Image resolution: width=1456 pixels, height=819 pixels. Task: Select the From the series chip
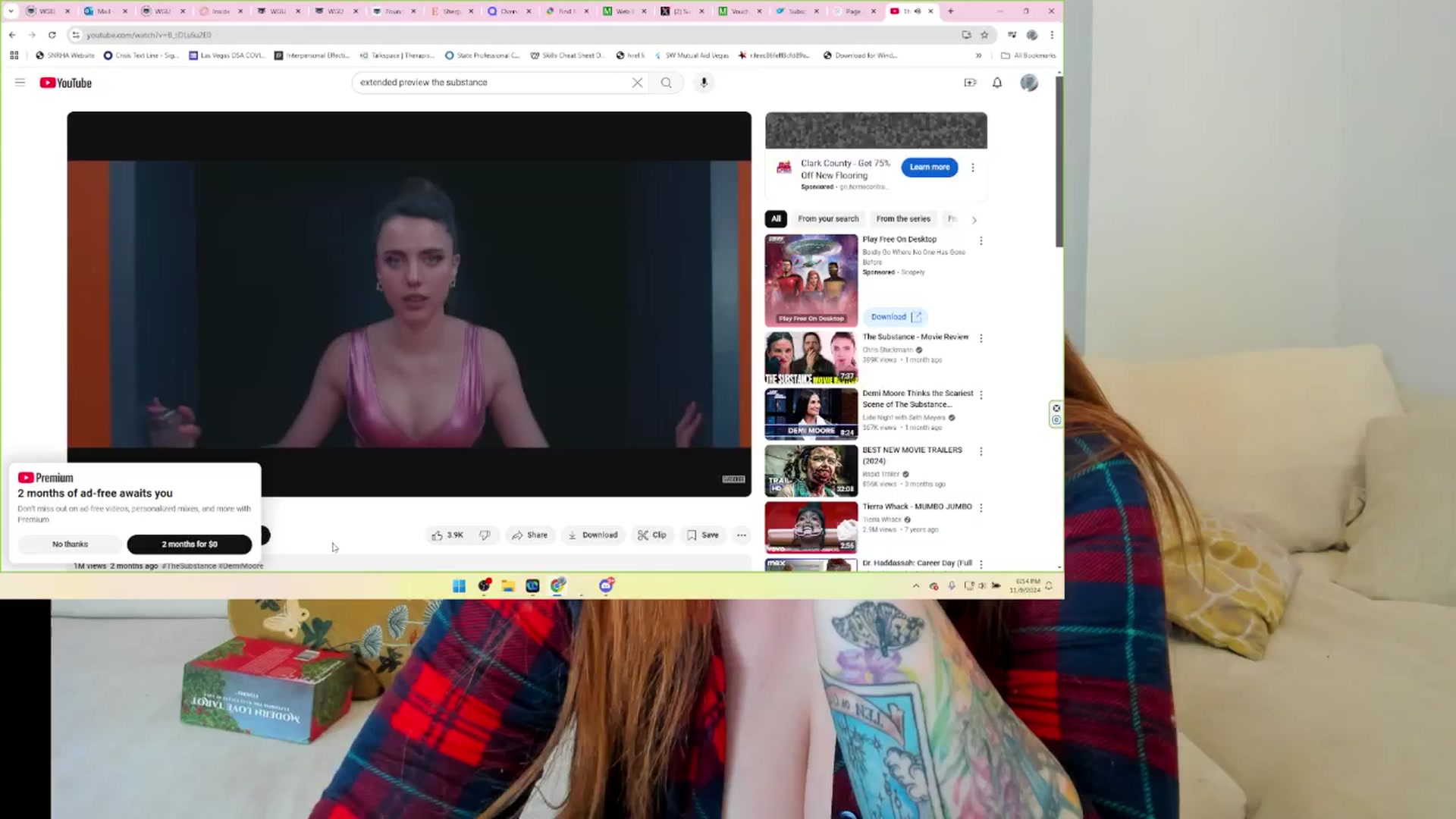903,219
